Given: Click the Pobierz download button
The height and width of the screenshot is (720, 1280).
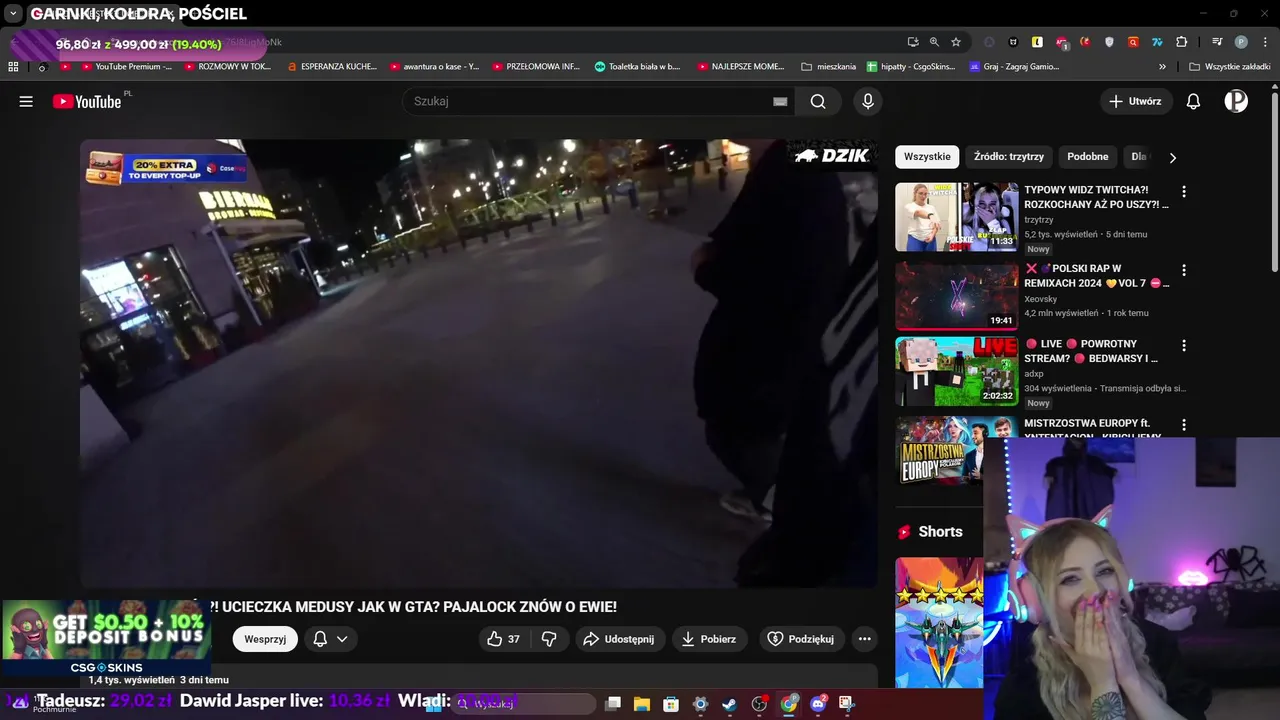Looking at the screenshot, I should 709,639.
